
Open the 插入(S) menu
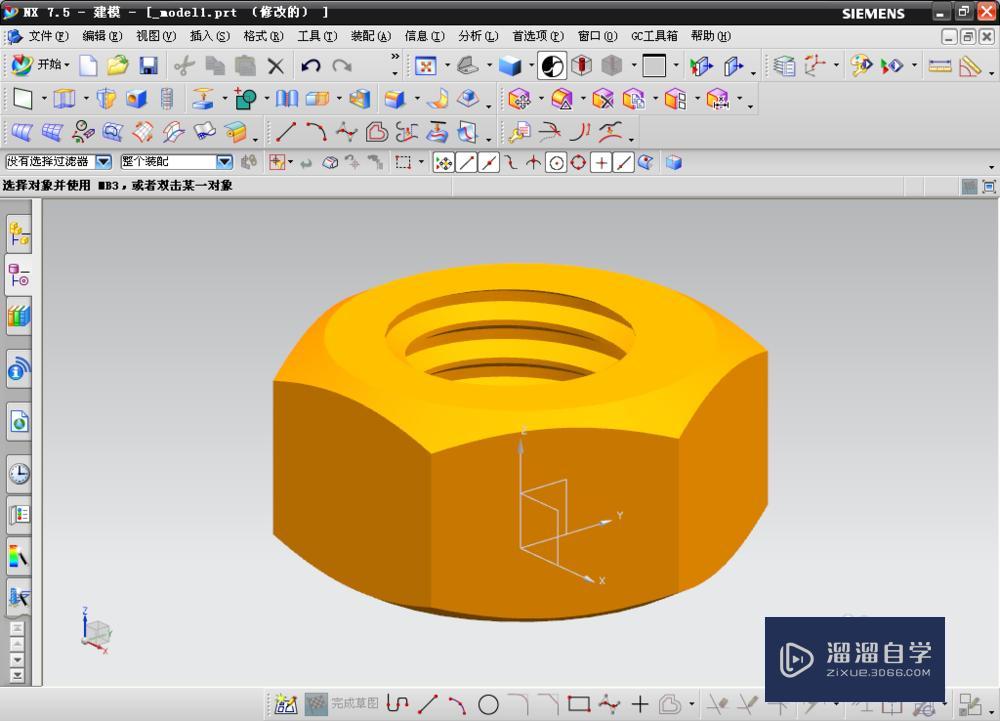pos(210,36)
